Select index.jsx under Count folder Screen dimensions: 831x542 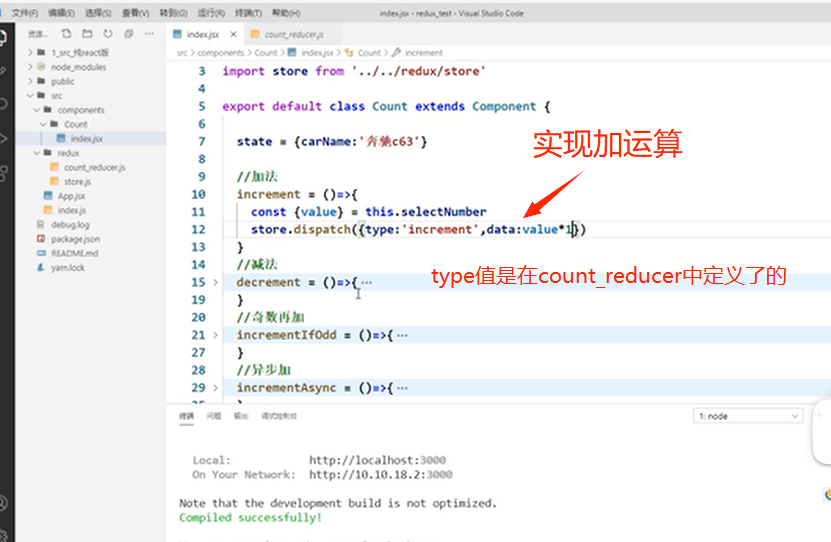click(x=87, y=138)
